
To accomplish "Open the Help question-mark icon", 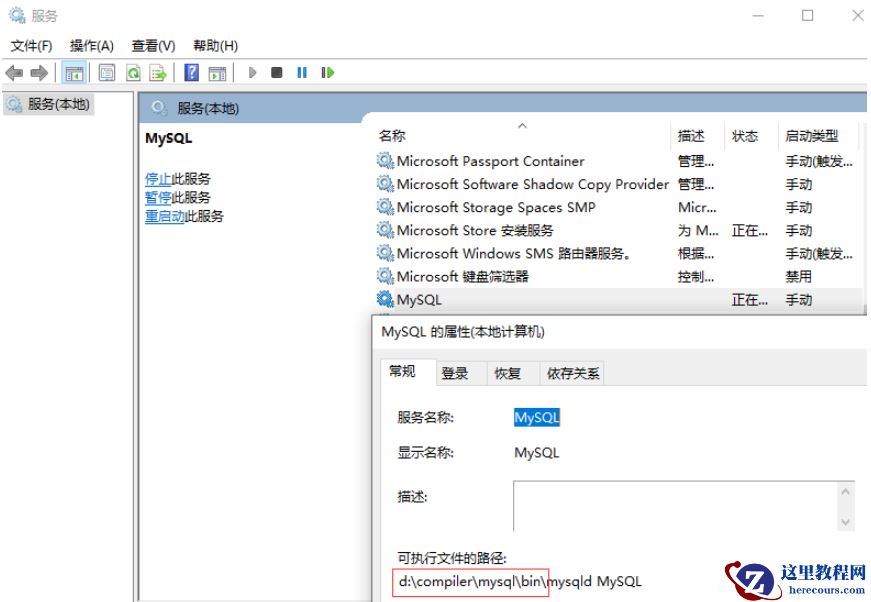I will 192,73.
